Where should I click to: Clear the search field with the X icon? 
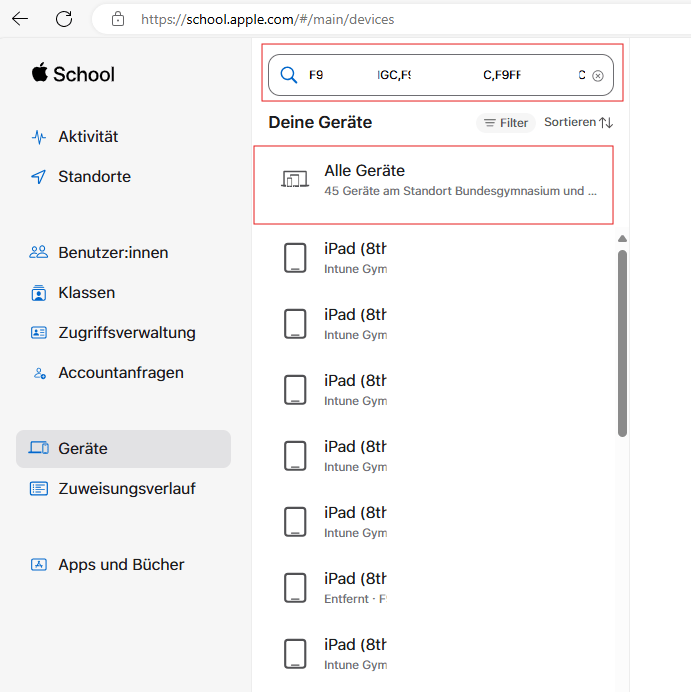[x=598, y=76]
